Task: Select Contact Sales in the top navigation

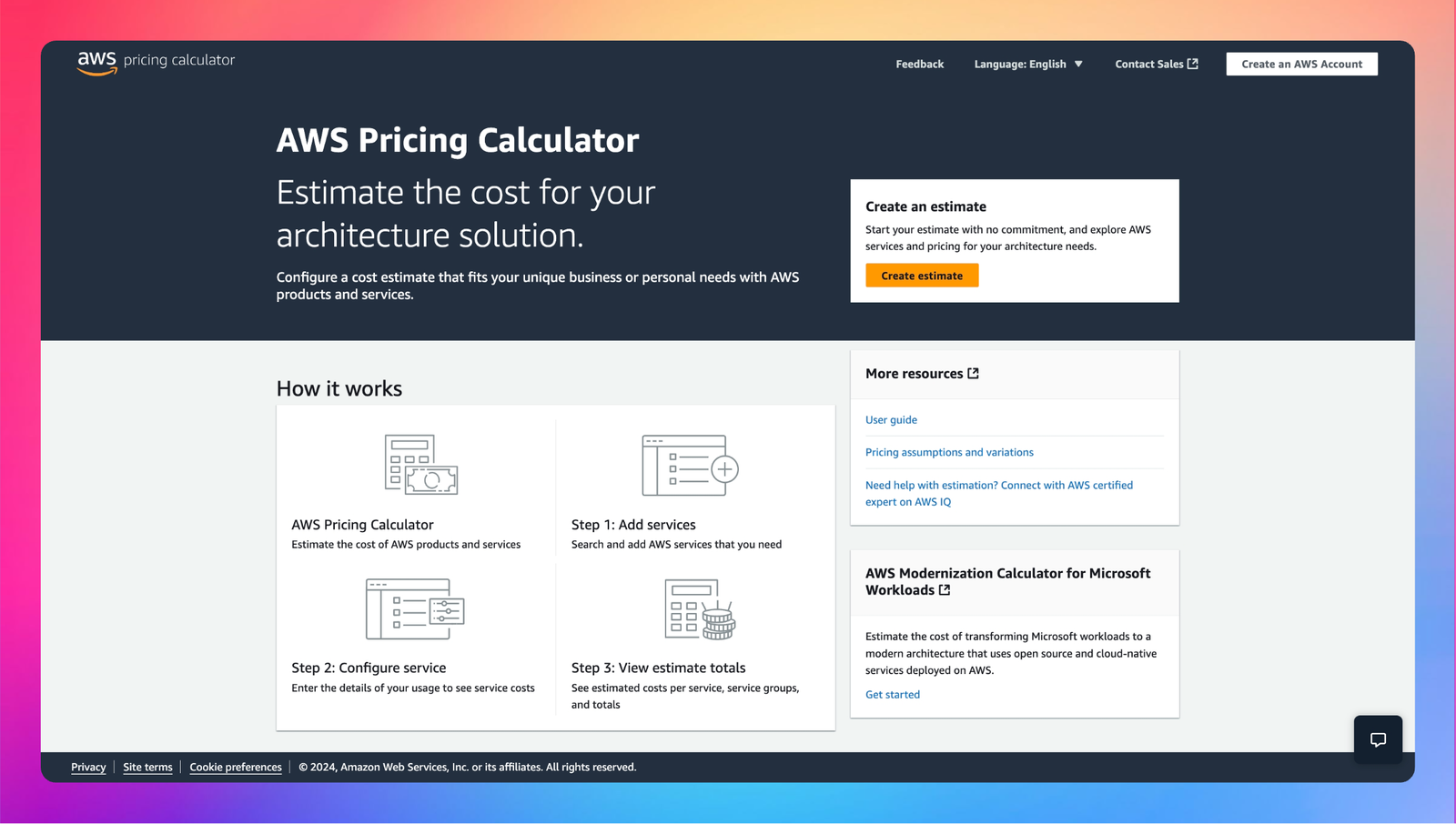Action: pyautogui.click(x=1149, y=64)
